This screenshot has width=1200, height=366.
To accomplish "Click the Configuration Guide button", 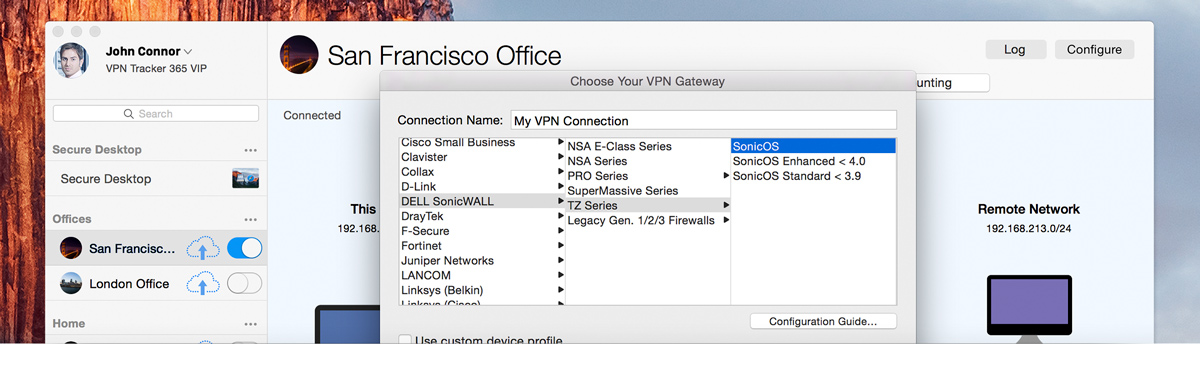I will [x=823, y=322].
